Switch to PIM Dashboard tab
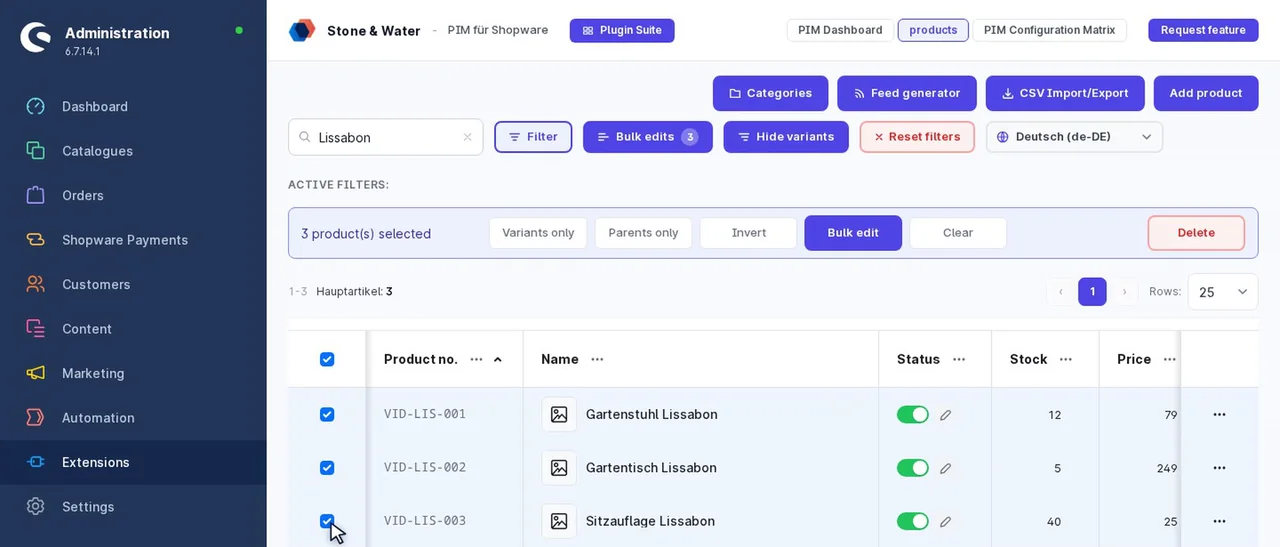Image resolution: width=1280 pixels, height=547 pixels. pos(840,30)
